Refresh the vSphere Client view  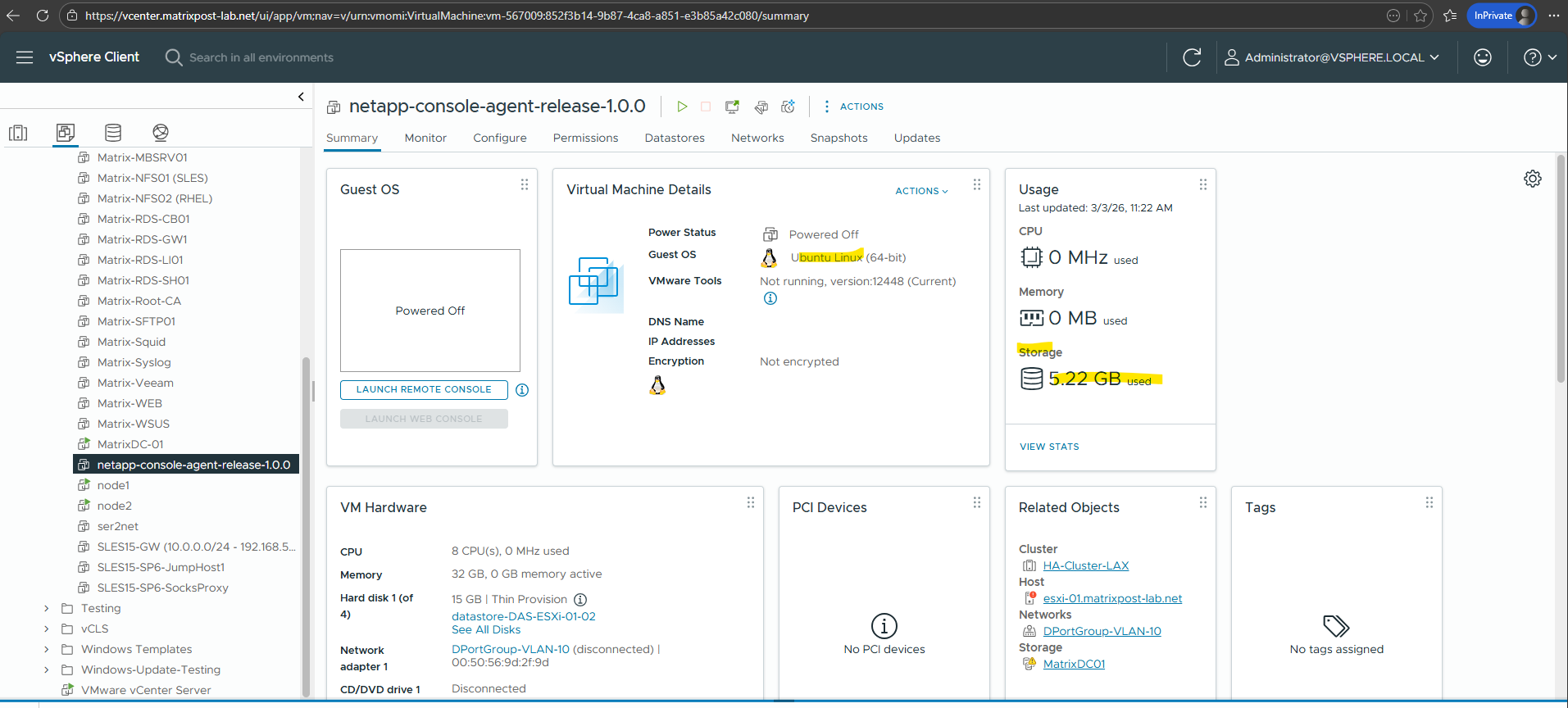[x=1192, y=57]
